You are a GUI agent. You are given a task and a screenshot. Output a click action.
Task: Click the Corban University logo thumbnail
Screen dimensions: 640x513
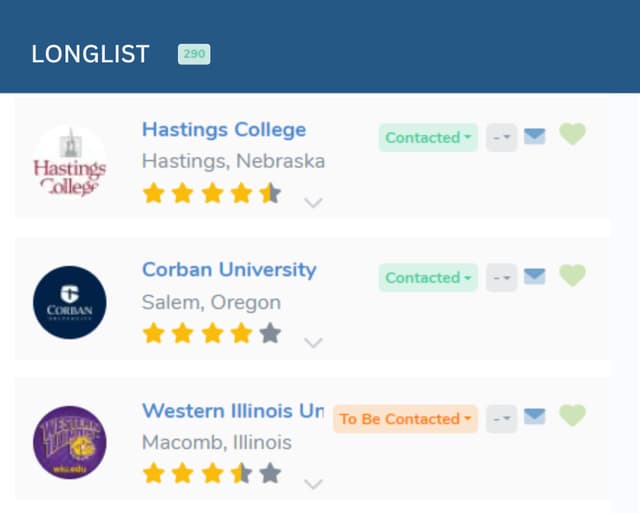pyautogui.click(x=70, y=302)
